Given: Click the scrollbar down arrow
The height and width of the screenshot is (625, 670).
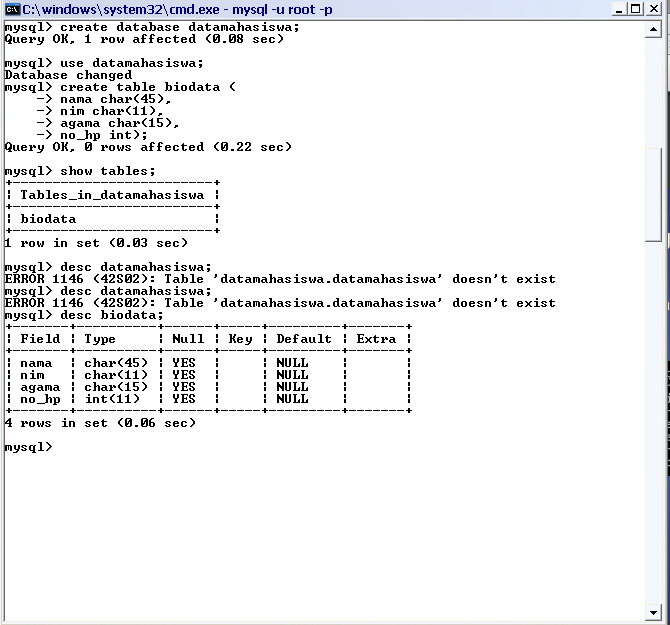Looking at the screenshot, I should pos(653,613).
